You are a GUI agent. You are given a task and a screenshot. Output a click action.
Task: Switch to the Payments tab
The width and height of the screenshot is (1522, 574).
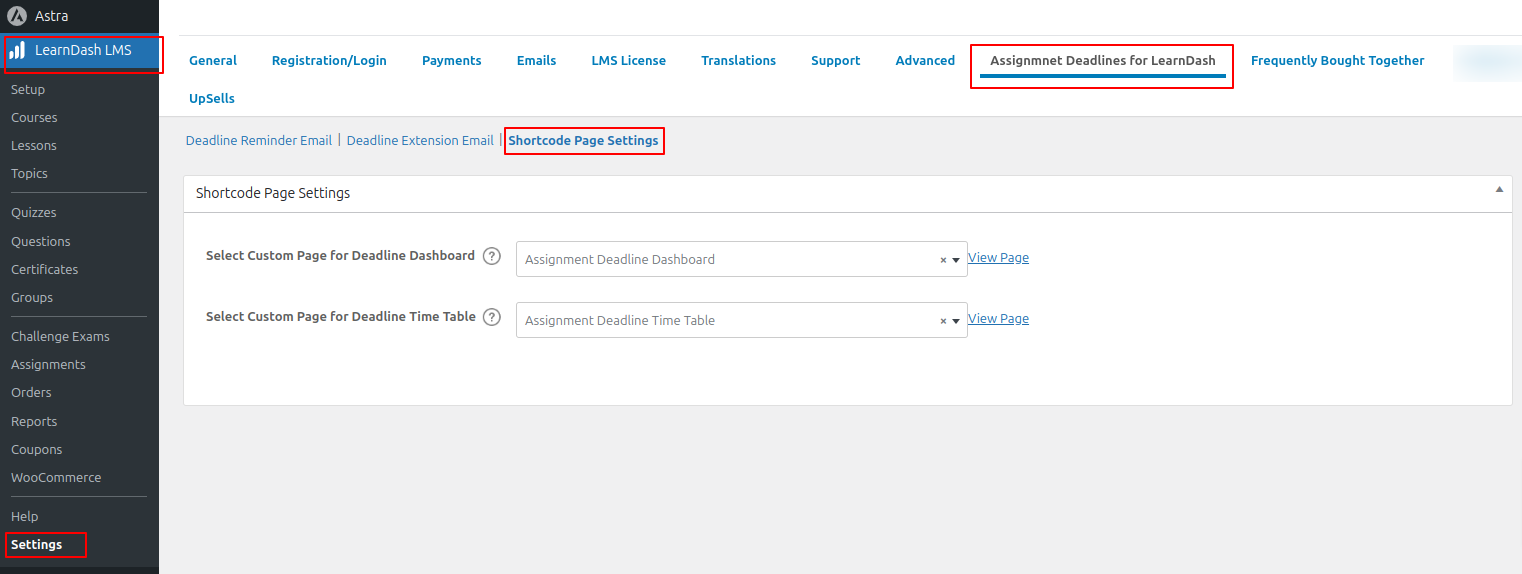point(451,61)
